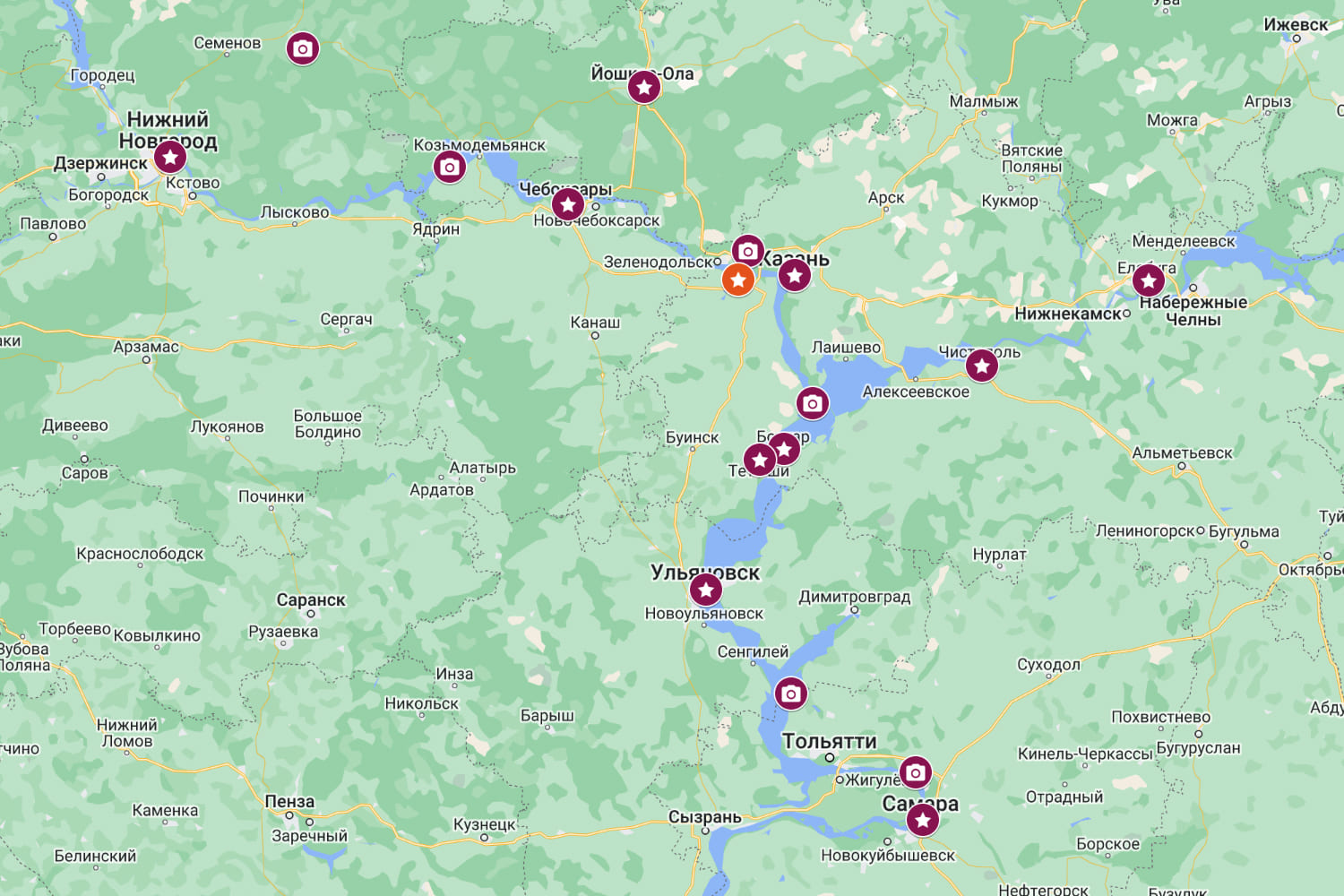Click the camera marker near Козьмодемьянск

pos(450,167)
